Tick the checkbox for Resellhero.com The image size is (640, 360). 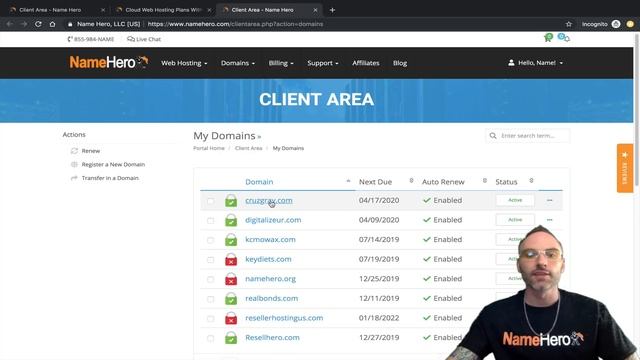pyautogui.click(x=211, y=338)
